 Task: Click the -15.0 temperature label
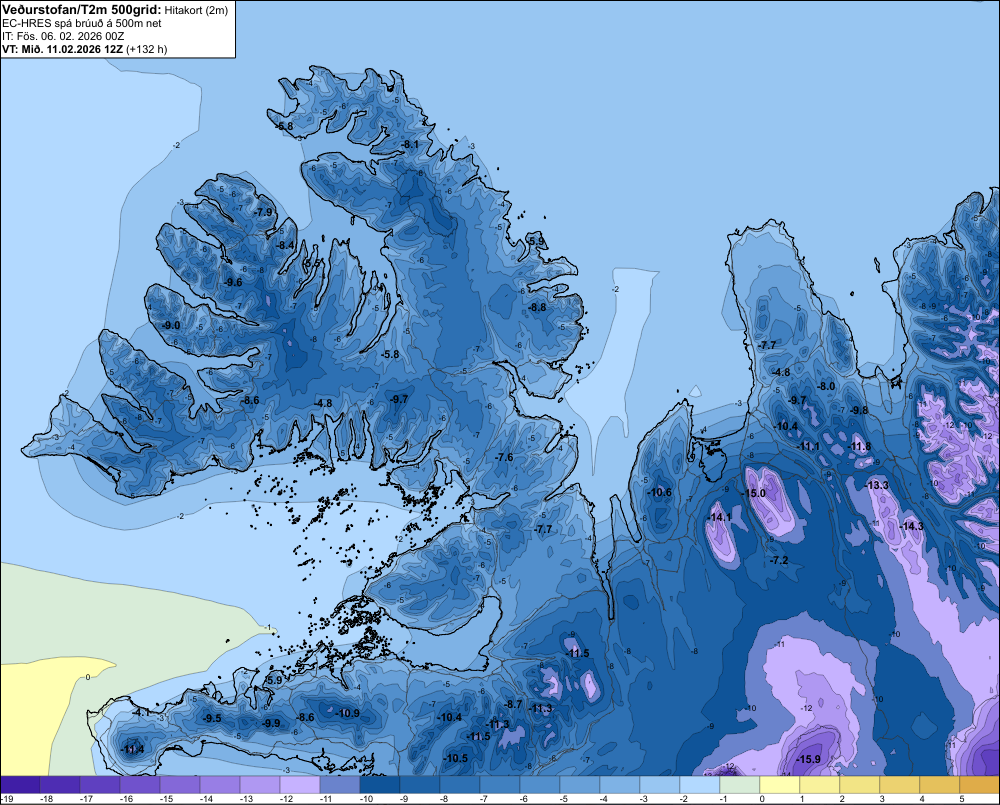click(753, 493)
